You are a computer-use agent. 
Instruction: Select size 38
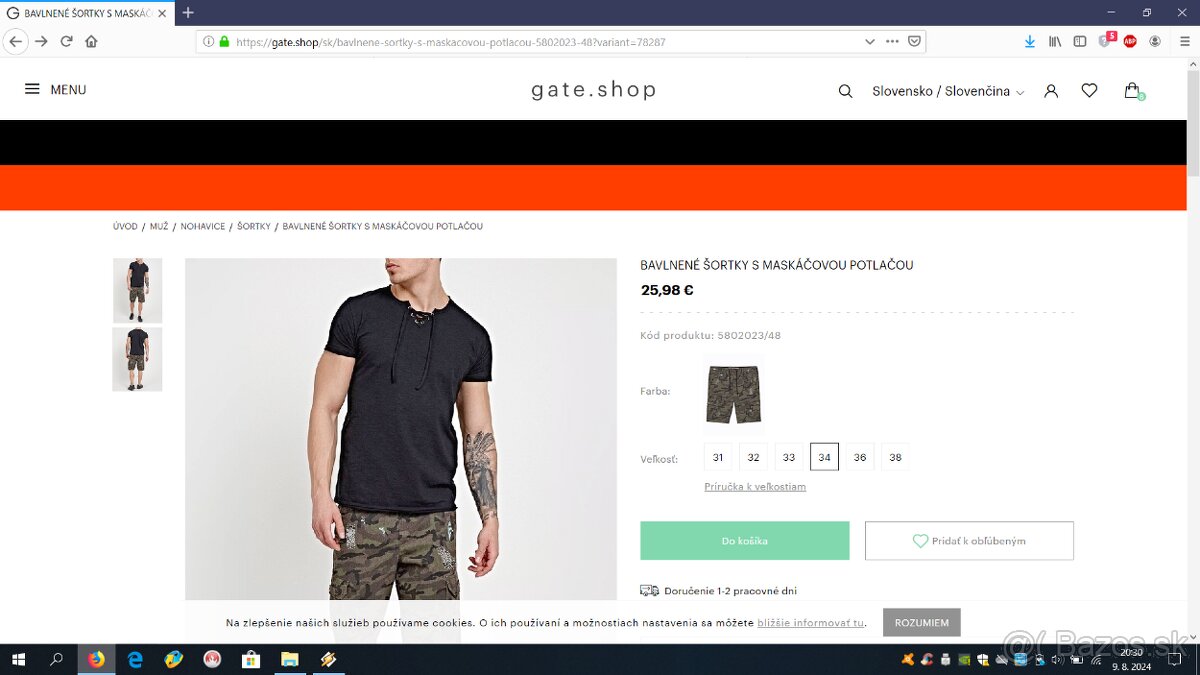click(895, 457)
